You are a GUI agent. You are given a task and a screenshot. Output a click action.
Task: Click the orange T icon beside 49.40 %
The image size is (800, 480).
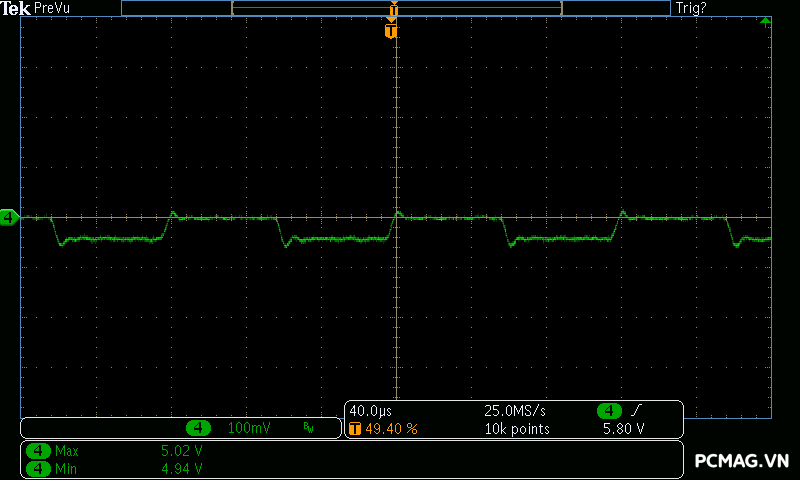[x=354, y=428]
